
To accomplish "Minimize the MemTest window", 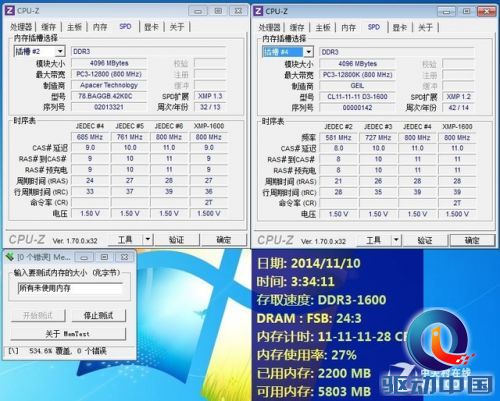I will point(84,257).
